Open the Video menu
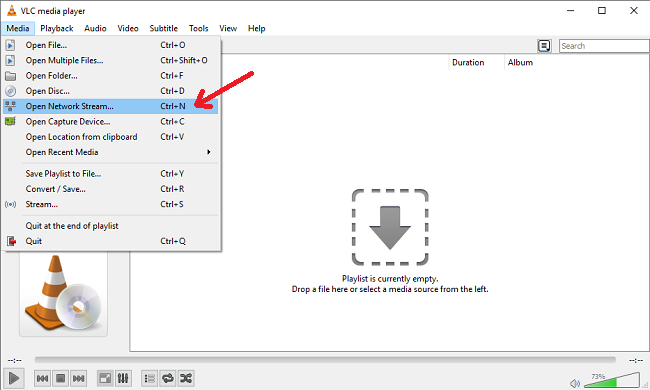The width and height of the screenshot is (650, 390). 128,28
